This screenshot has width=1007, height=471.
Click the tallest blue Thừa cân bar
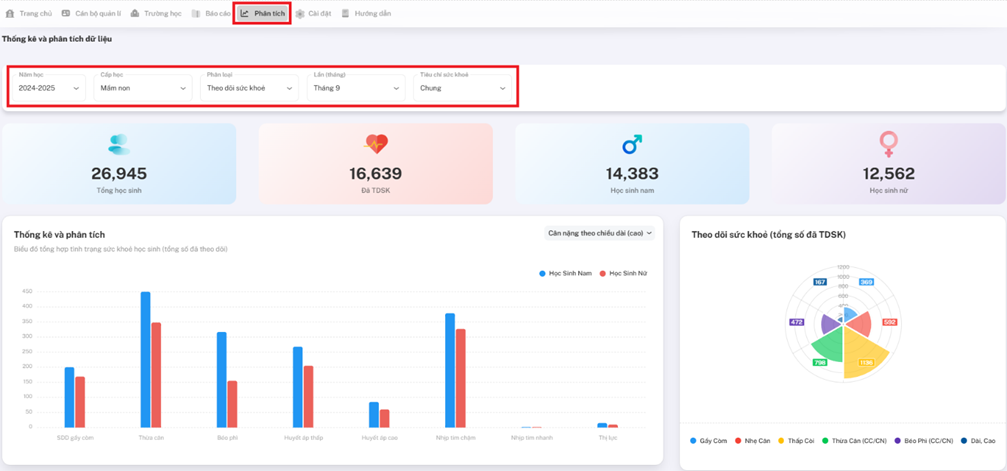pos(145,359)
